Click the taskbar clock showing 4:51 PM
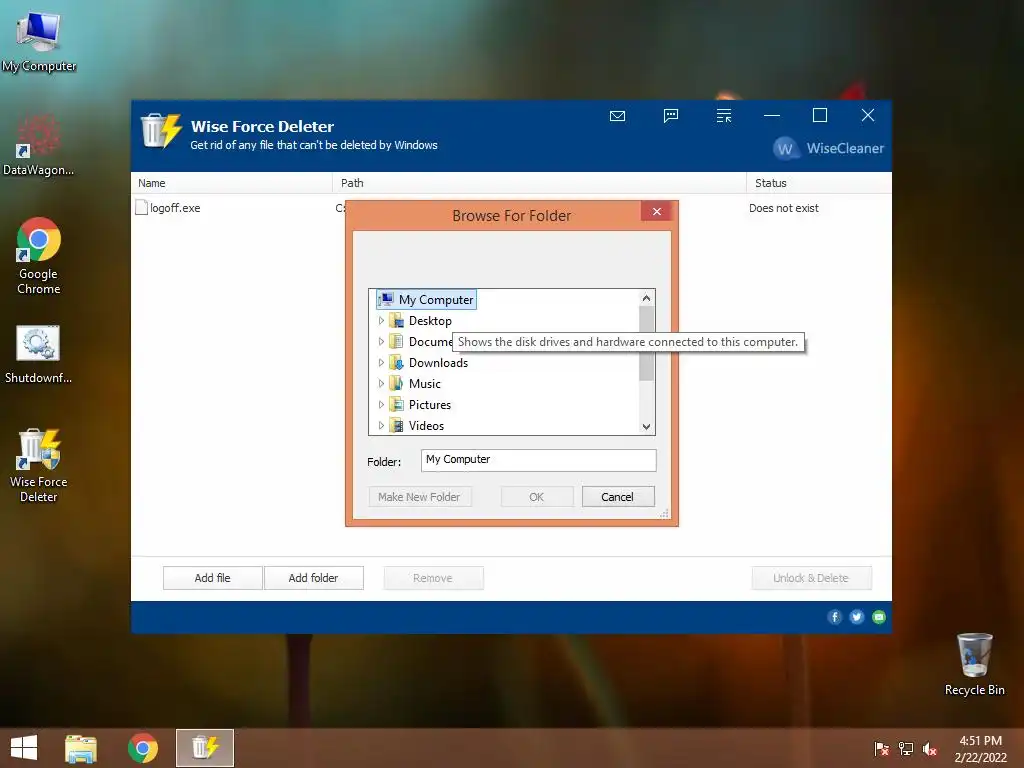This screenshot has height=768, width=1024. coord(980,748)
